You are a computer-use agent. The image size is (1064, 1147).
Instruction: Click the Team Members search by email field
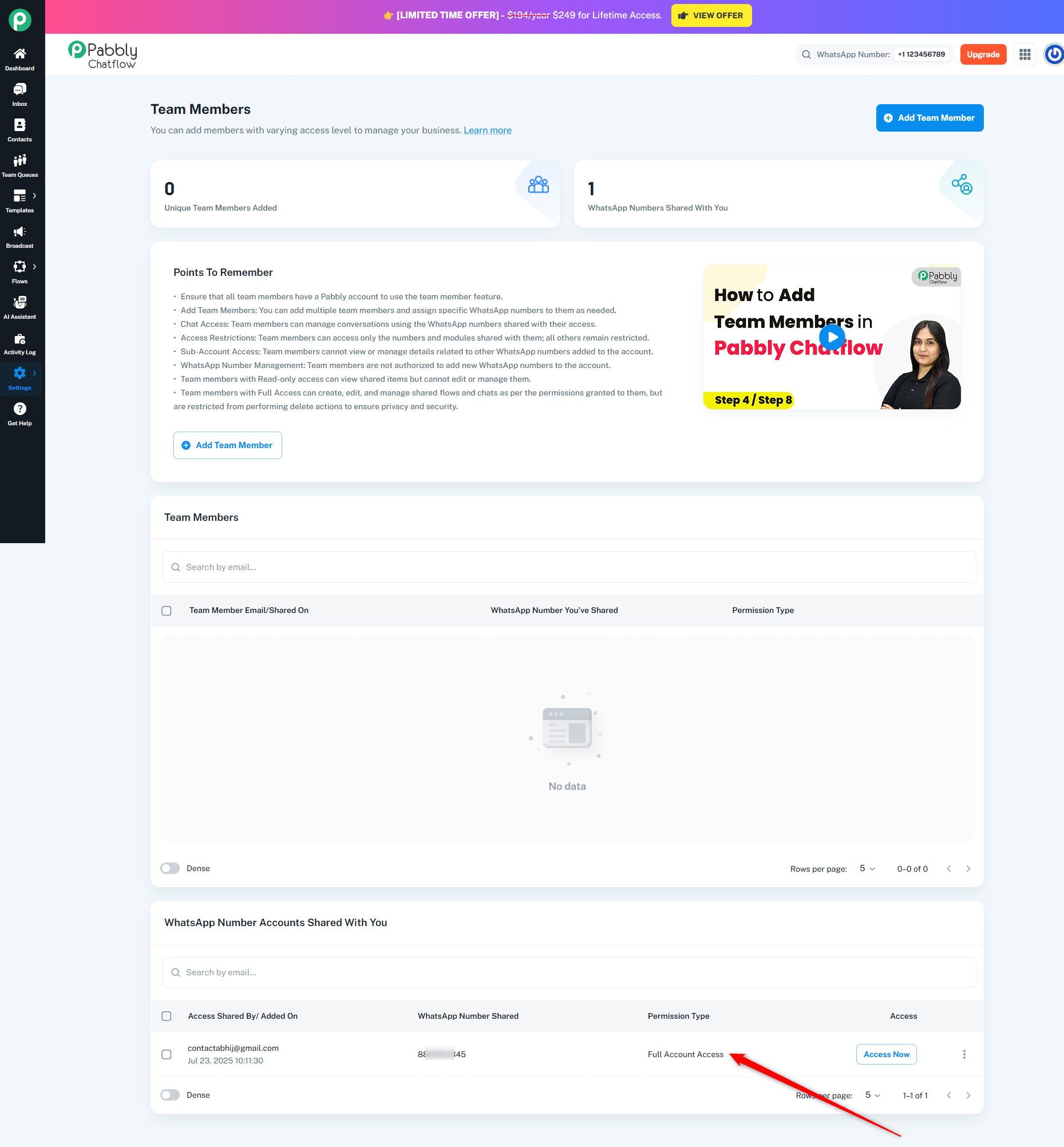pos(568,567)
